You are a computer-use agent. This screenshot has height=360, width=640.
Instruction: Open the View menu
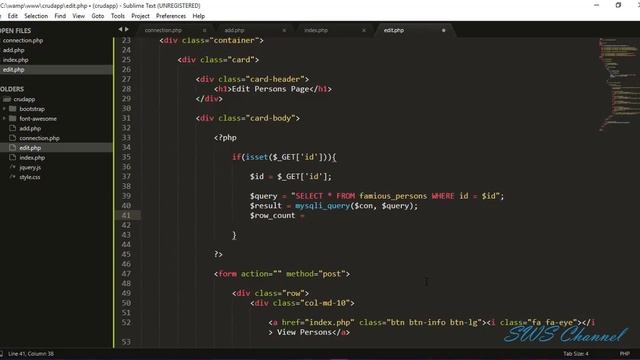click(78, 16)
